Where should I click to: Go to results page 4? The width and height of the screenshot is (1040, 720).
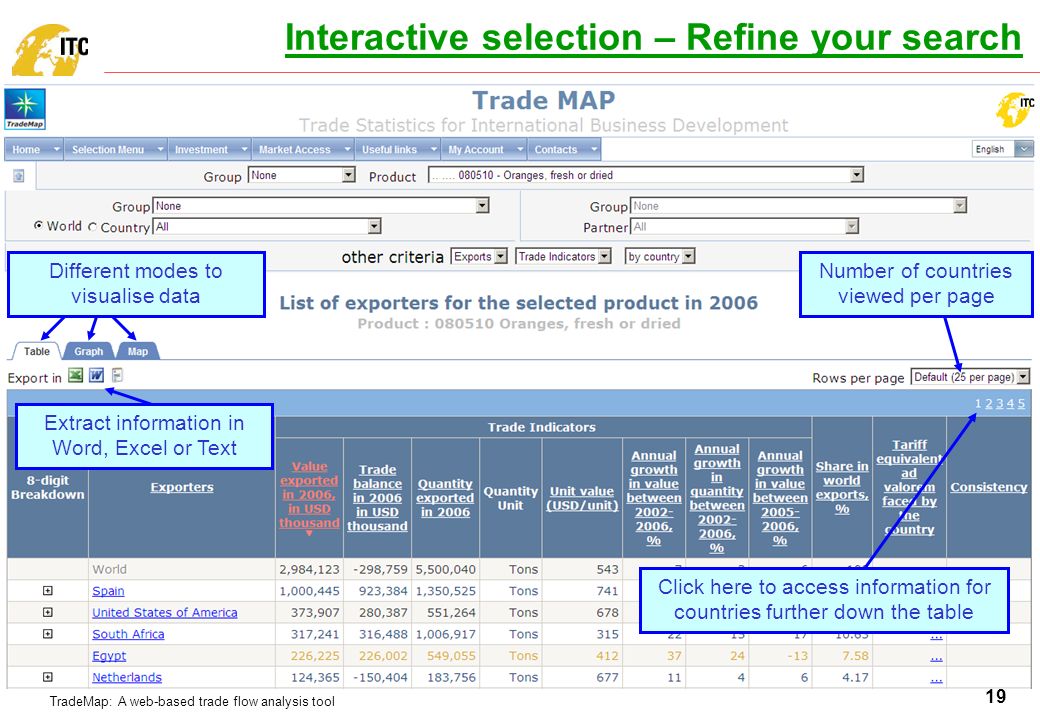(1010, 403)
